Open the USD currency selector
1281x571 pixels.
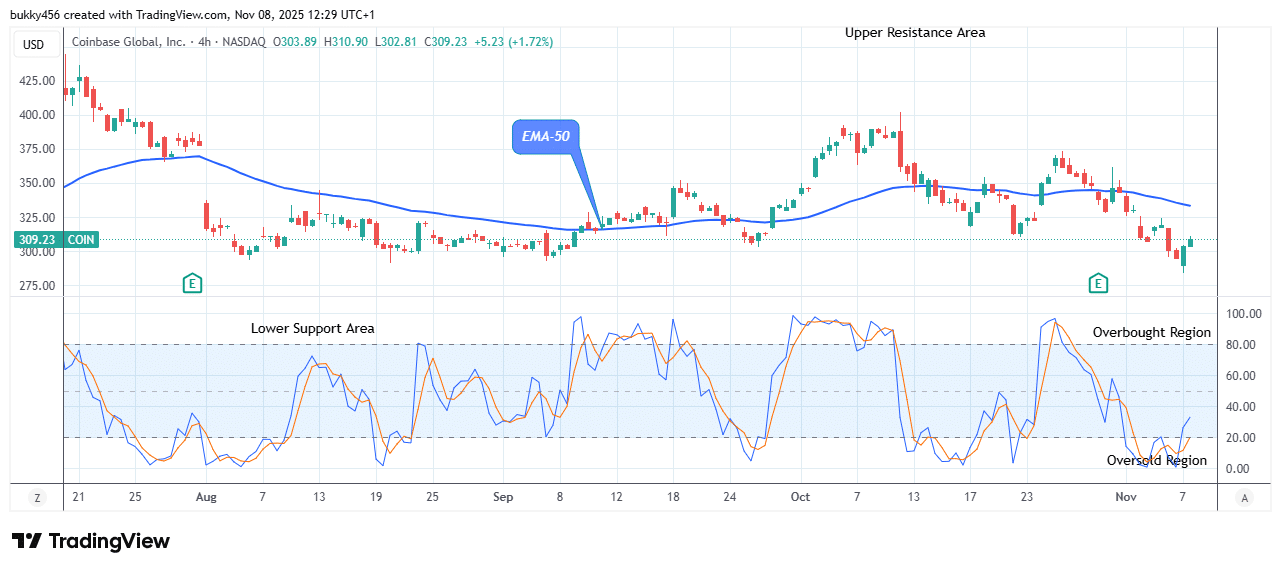coord(34,44)
